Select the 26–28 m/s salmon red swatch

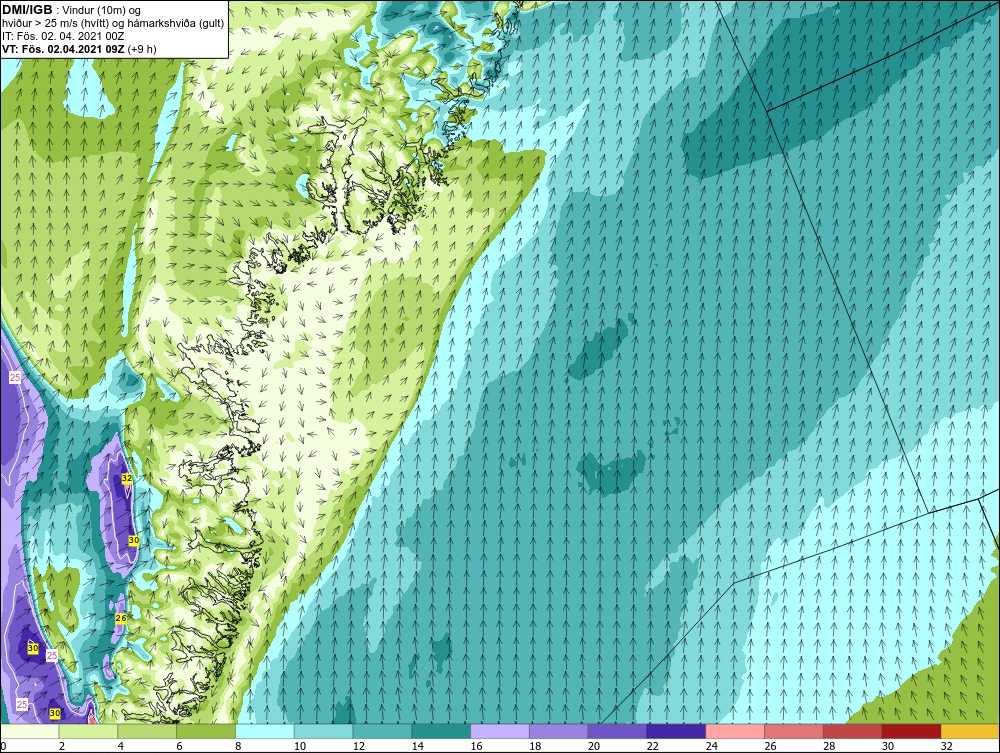tap(794, 732)
